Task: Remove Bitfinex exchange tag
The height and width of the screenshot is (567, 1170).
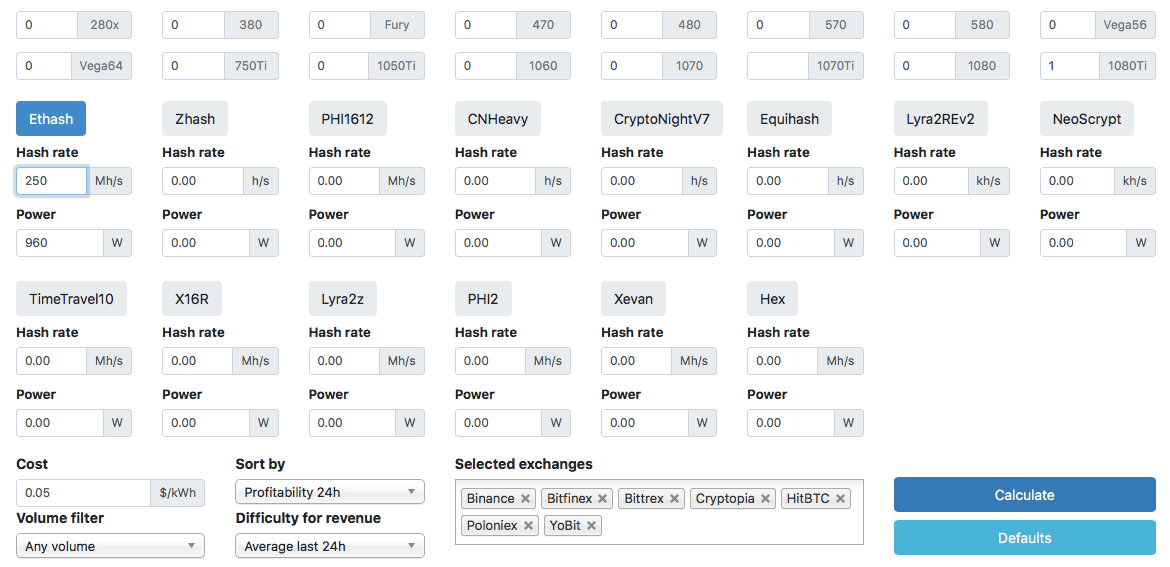Action: tap(603, 498)
